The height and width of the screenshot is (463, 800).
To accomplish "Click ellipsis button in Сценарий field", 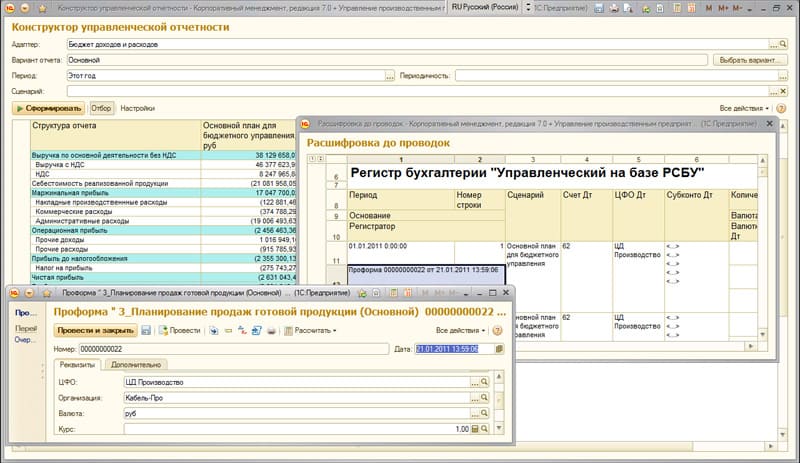I will pyautogui.click(x=774, y=91).
